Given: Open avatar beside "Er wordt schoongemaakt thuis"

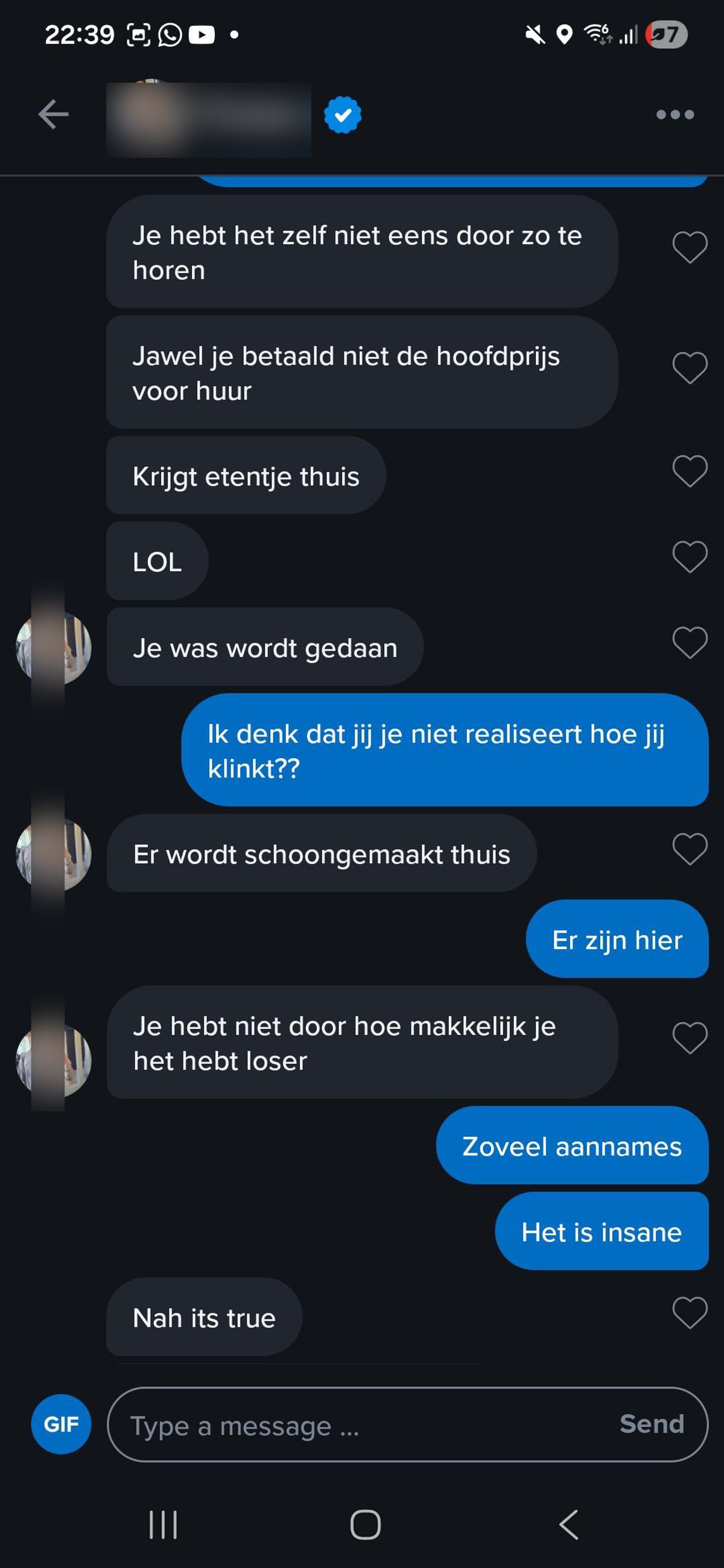Looking at the screenshot, I should [54, 854].
